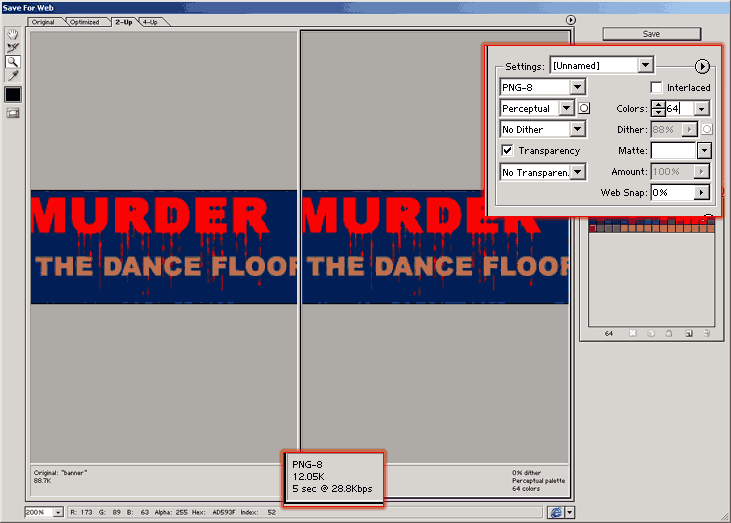731x523 pixels.
Task: Lock selected color icon in color table
Action: coord(669,333)
